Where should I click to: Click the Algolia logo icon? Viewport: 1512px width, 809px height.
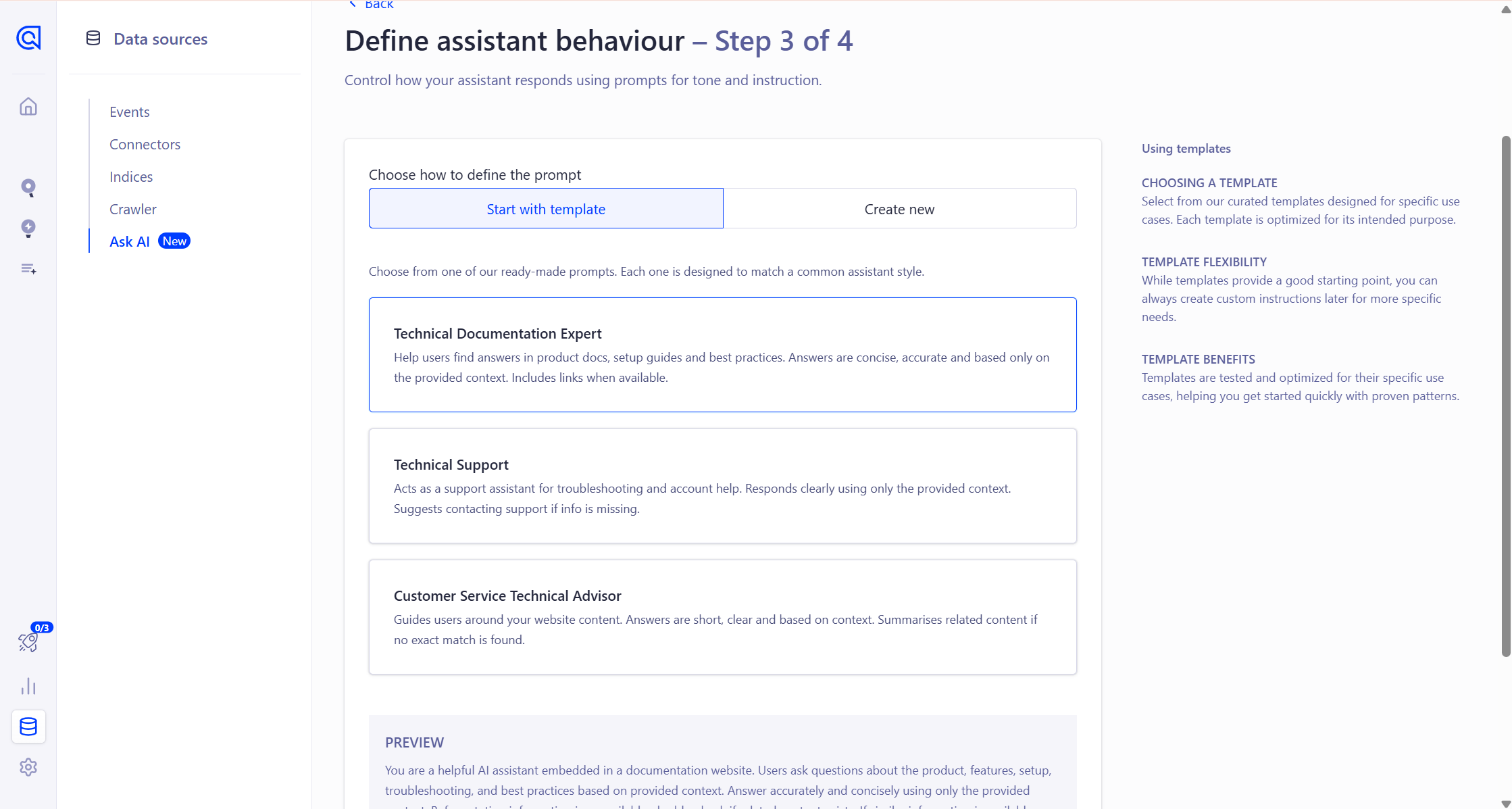(28, 38)
